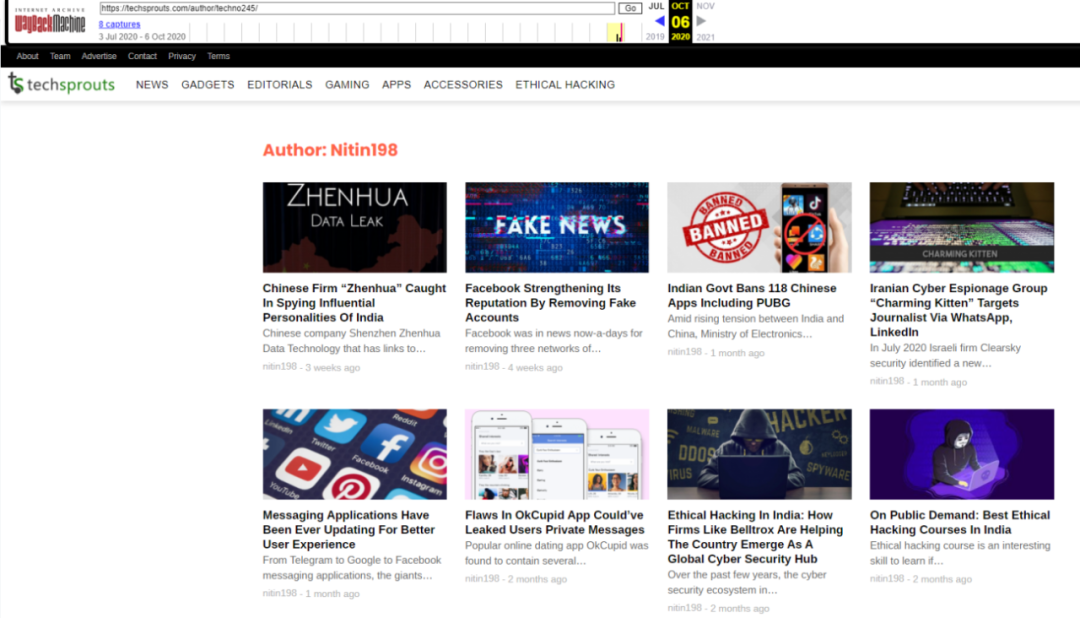1080x618 pixels.
Task: Go to the GADGETS section
Action: pos(207,85)
